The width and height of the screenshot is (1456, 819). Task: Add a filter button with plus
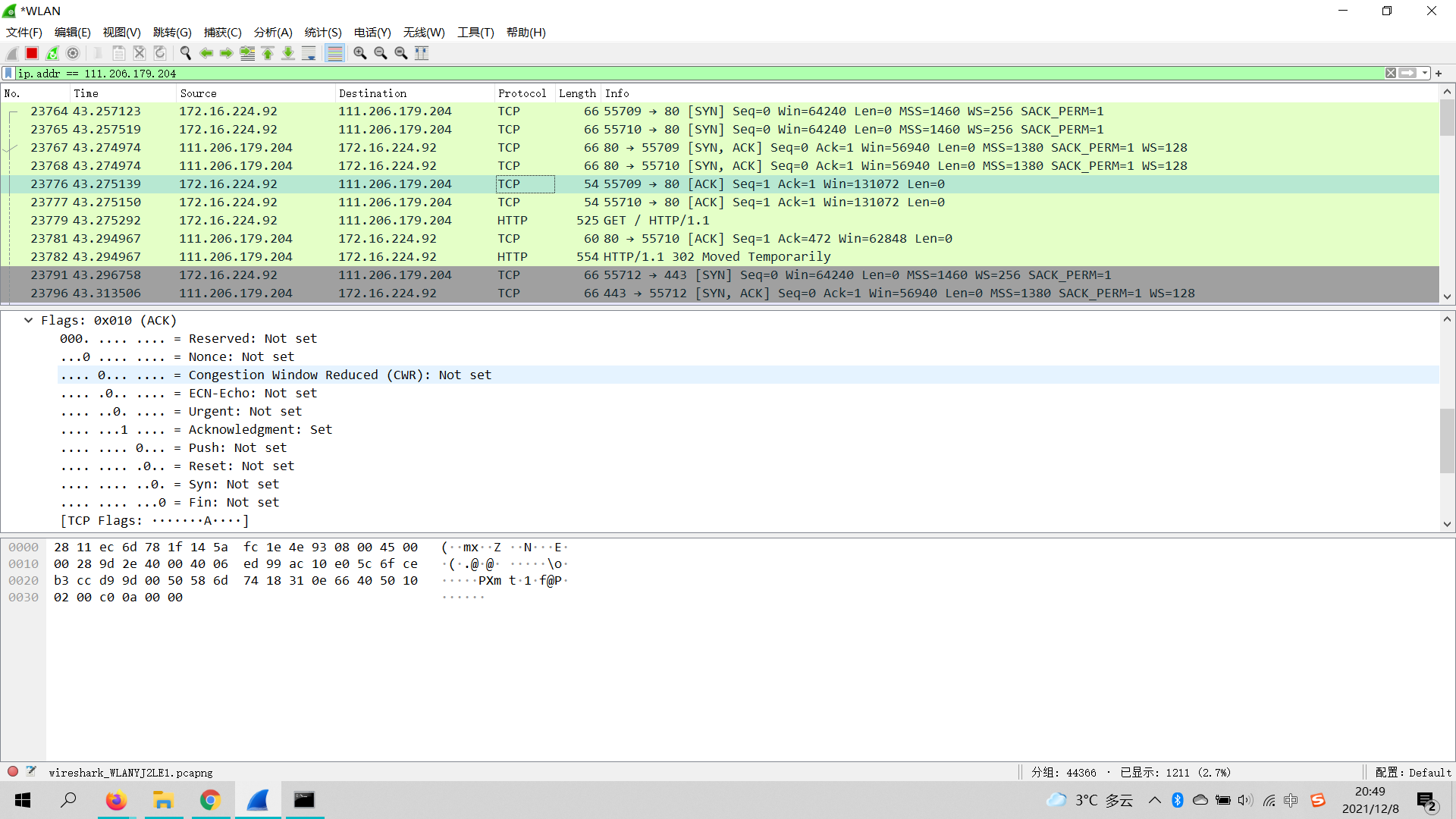click(1439, 74)
